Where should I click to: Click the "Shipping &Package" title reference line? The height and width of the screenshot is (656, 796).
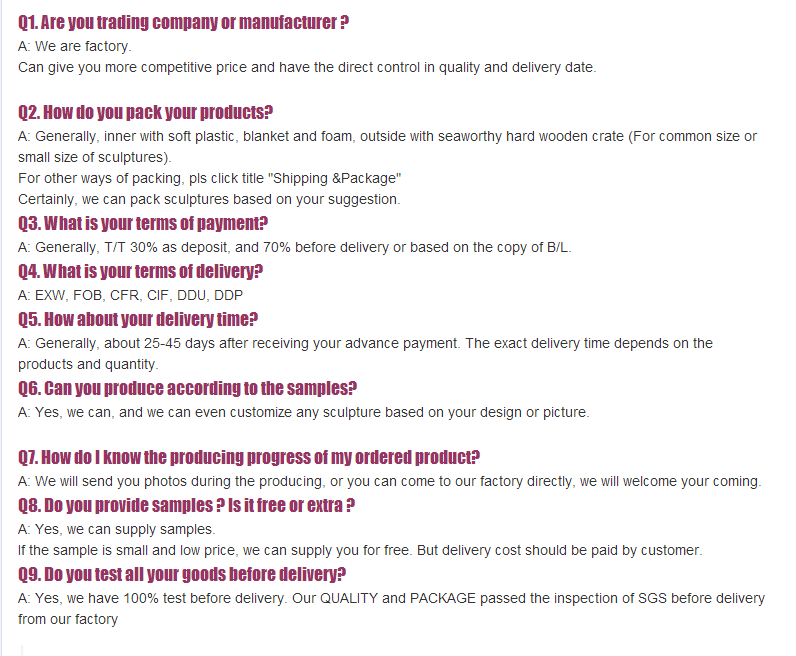[x=210, y=178]
